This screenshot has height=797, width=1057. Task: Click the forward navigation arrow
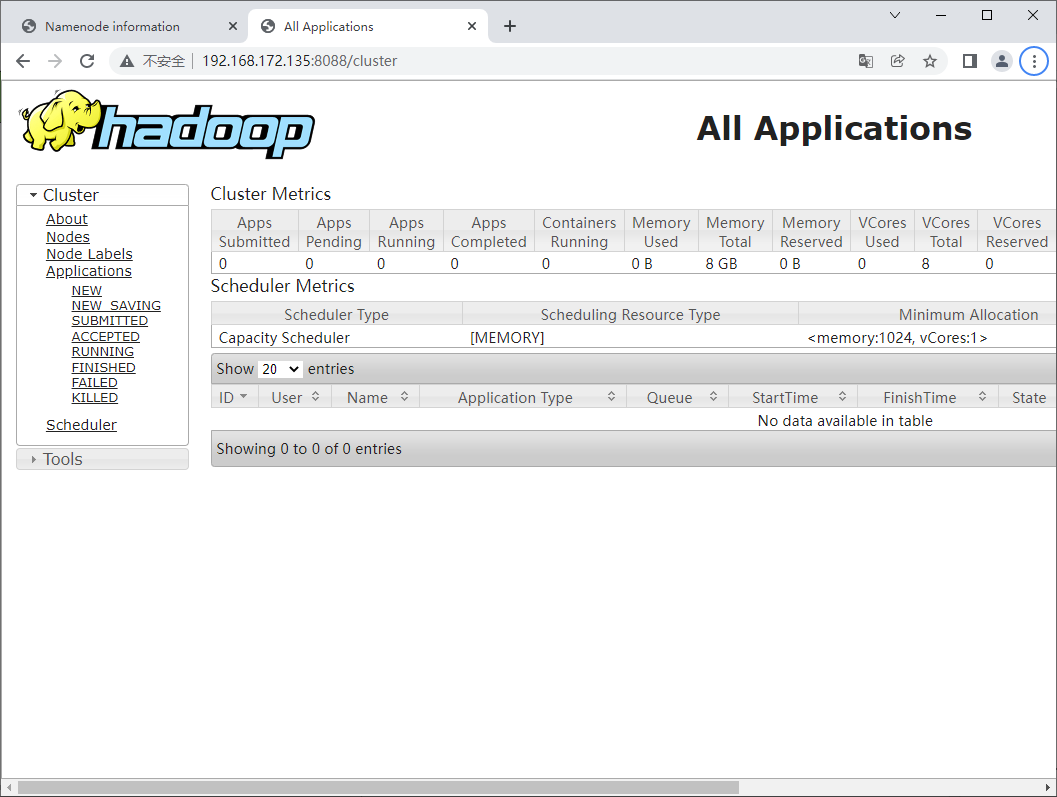(55, 61)
